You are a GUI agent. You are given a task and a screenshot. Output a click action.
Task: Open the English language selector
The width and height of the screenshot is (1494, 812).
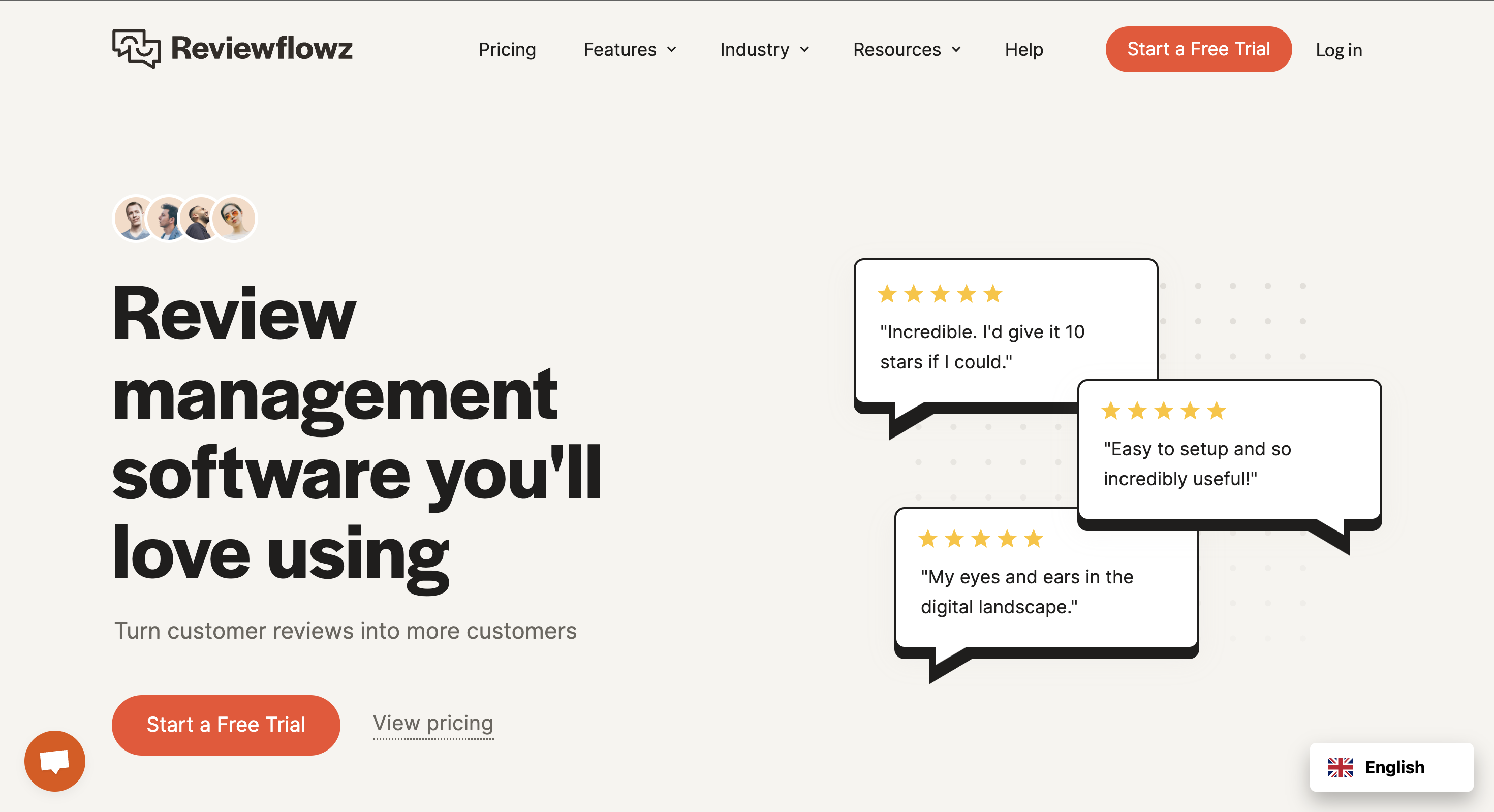point(1391,767)
